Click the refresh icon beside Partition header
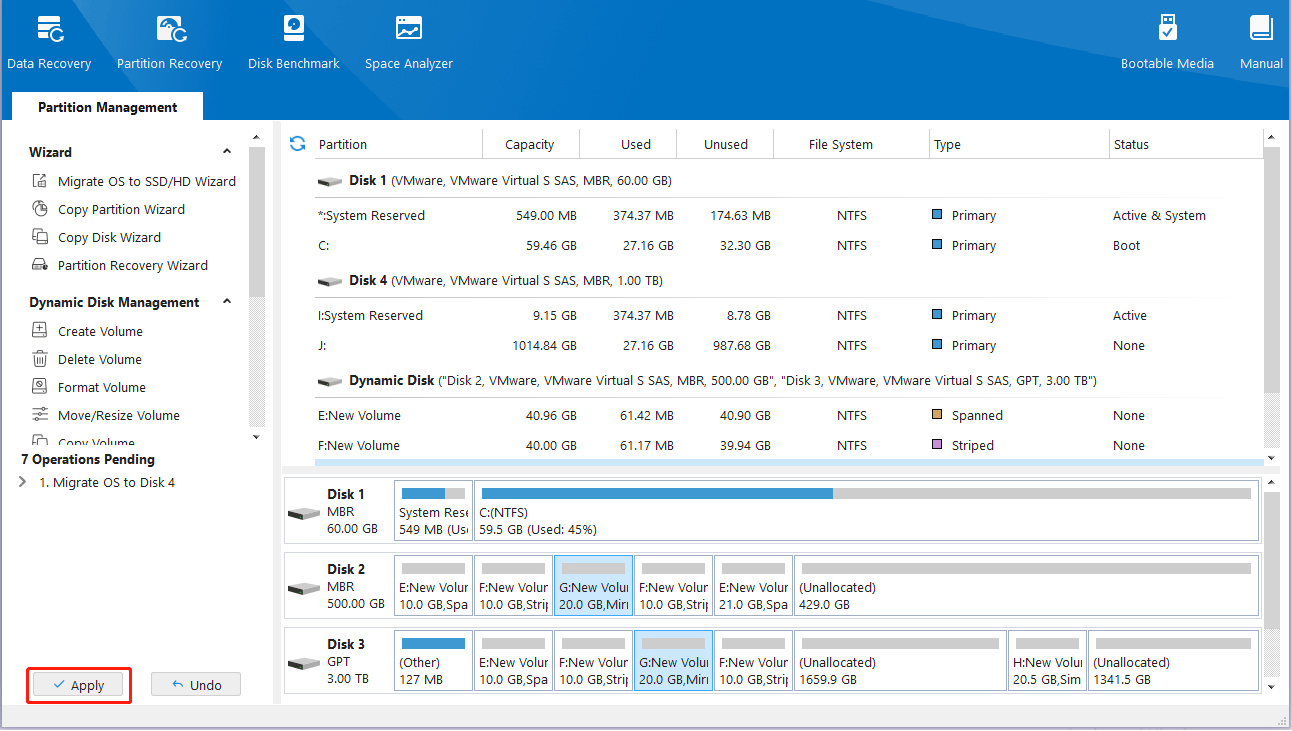This screenshot has height=731, width=1292. tap(297, 144)
